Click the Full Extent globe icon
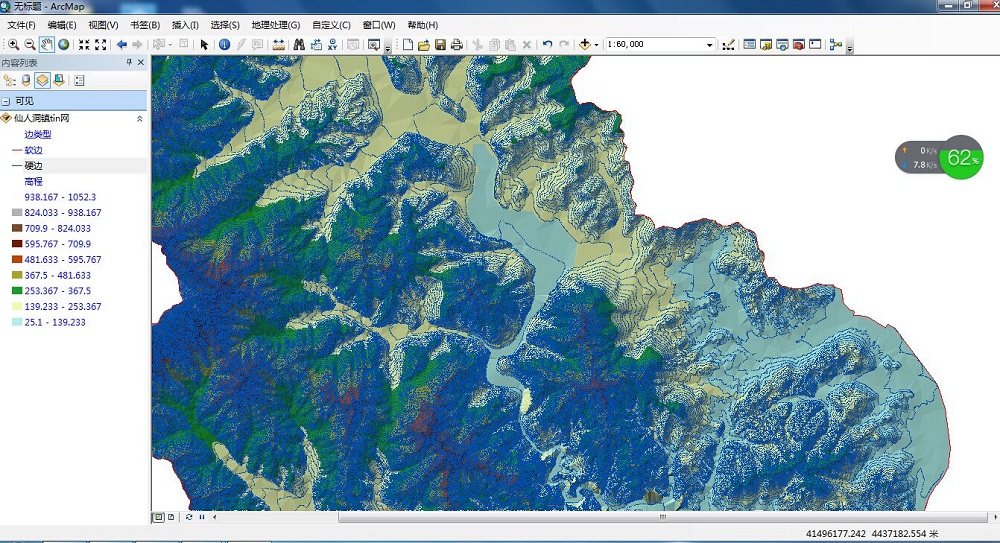 tap(64, 45)
